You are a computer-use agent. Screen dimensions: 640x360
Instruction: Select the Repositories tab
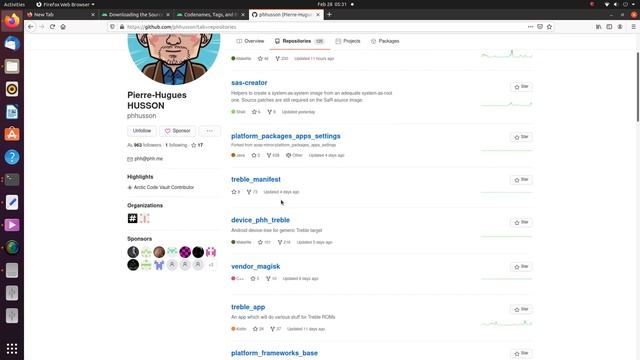tap(299, 41)
